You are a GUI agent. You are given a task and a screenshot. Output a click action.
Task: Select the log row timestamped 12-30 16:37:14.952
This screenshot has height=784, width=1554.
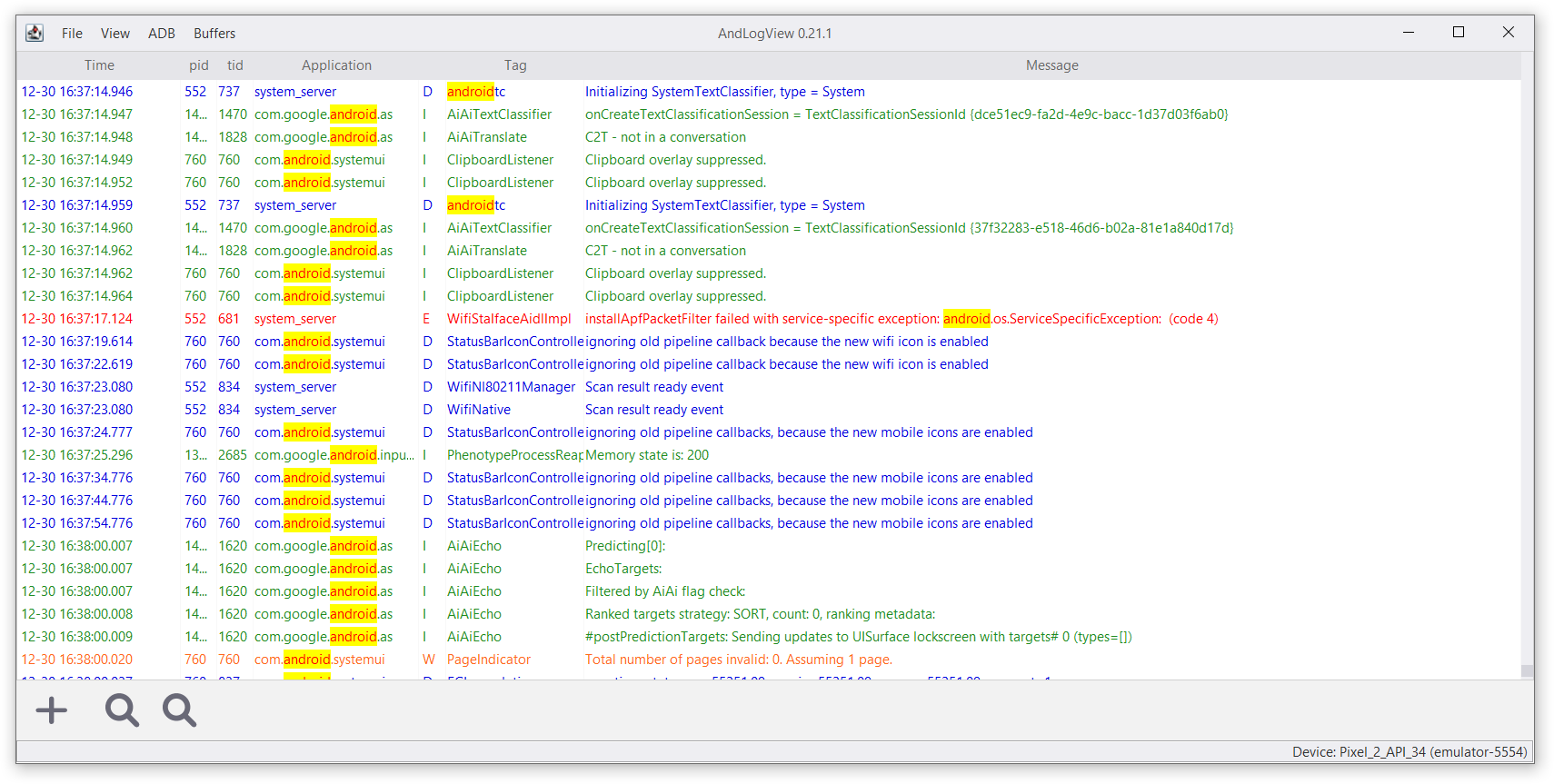click(x=769, y=183)
